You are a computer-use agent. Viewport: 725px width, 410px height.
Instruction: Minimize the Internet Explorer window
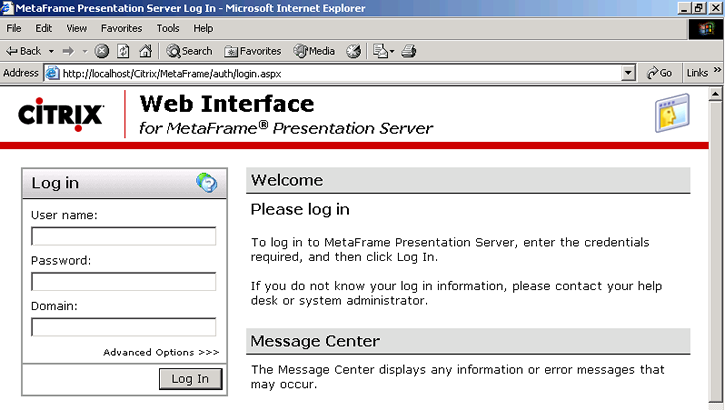[x=684, y=8]
